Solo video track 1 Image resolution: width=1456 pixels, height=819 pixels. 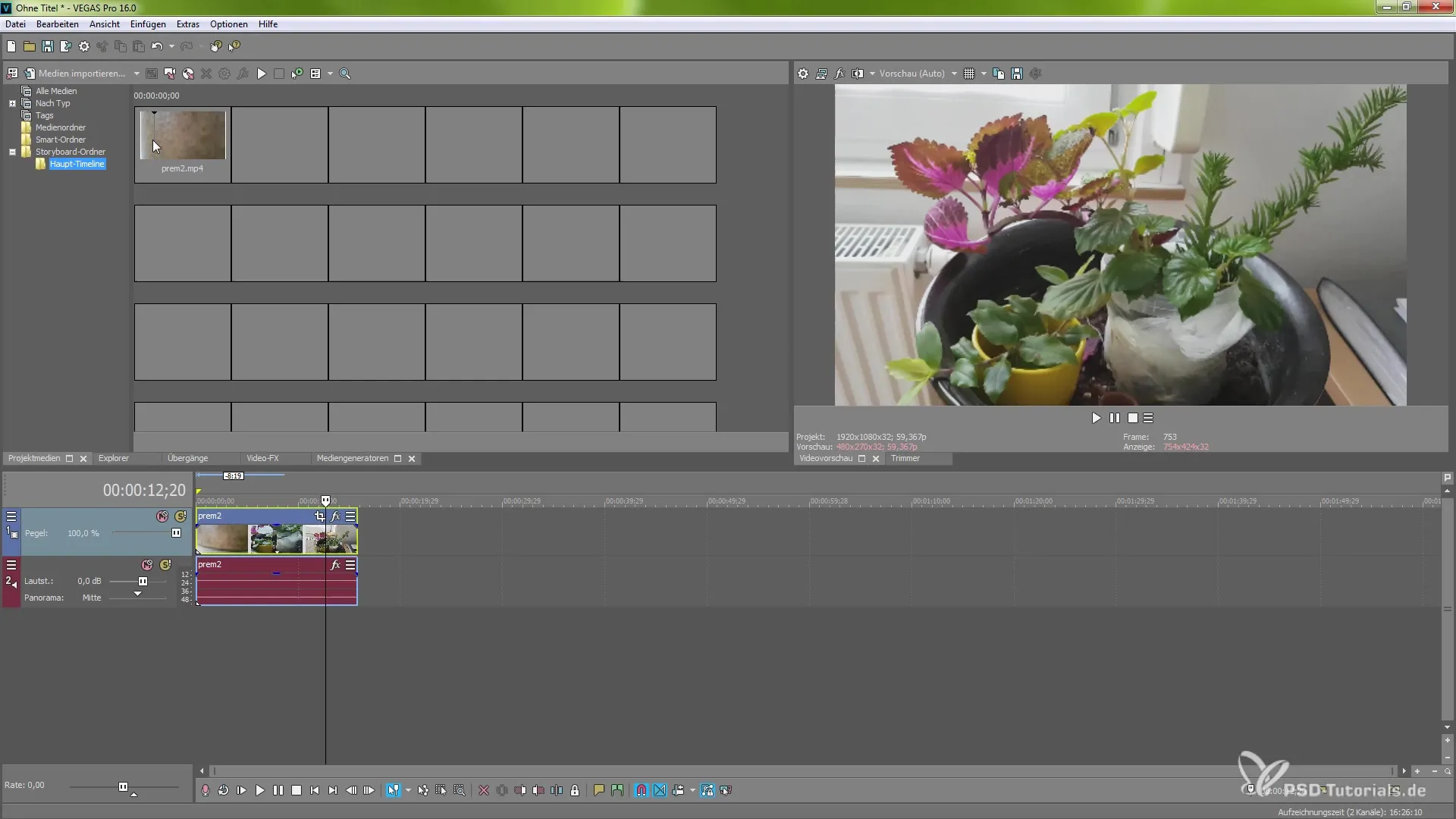coord(180,516)
